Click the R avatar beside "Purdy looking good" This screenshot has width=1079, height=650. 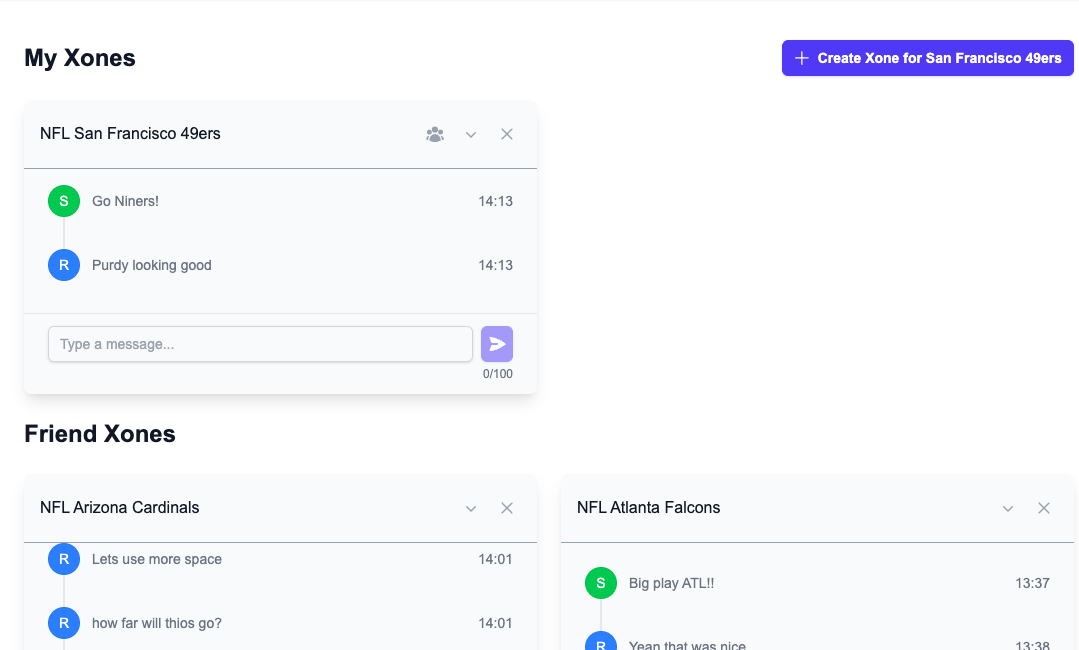point(64,265)
